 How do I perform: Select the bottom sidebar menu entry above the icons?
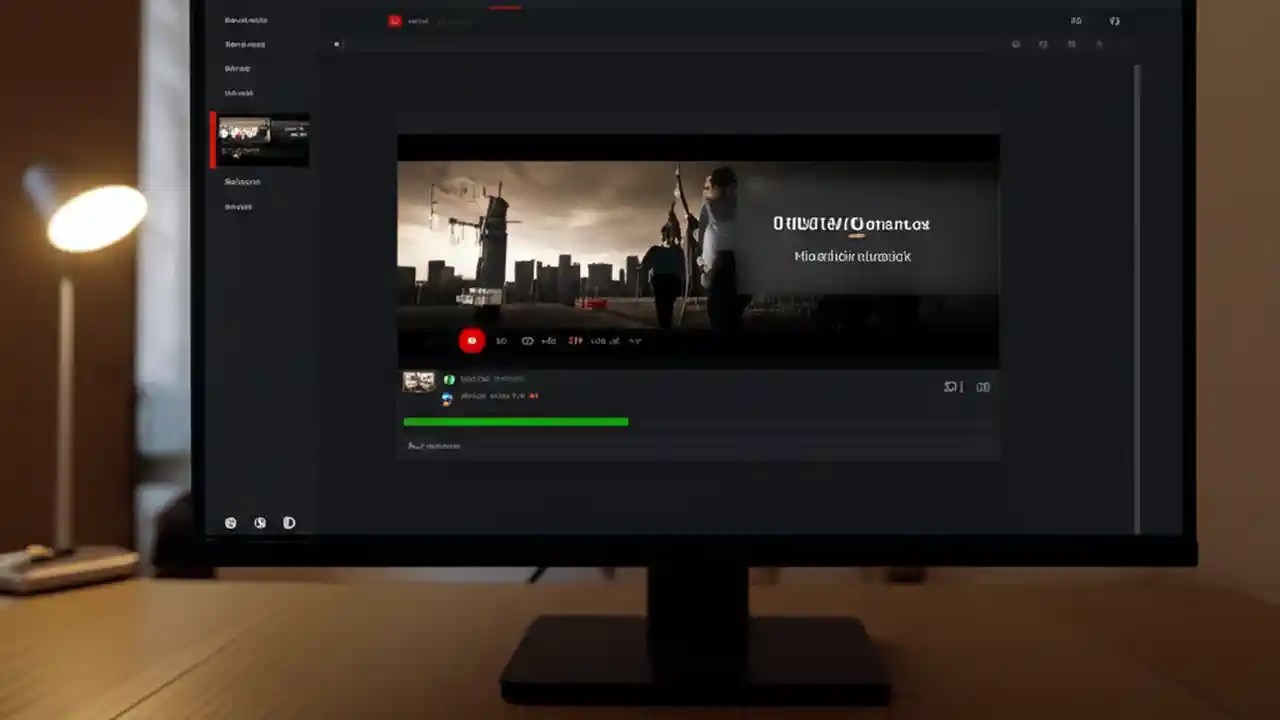(x=239, y=206)
